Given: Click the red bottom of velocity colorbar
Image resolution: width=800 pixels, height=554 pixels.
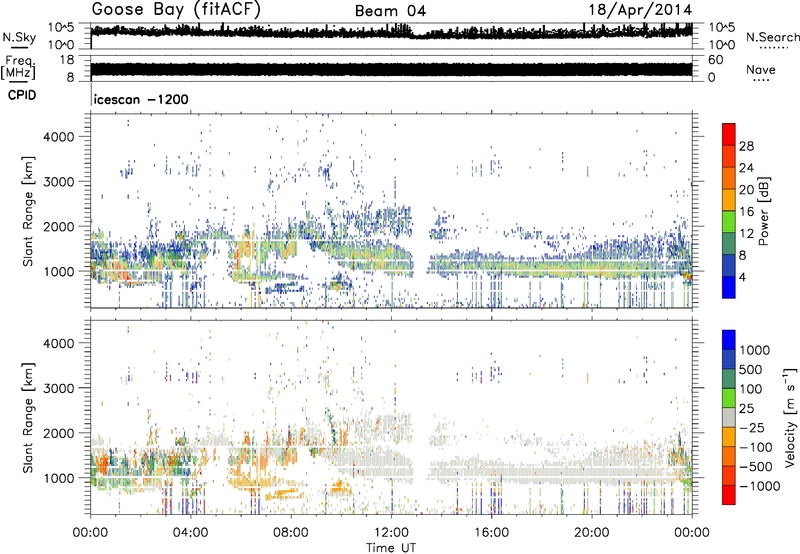Looking at the screenshot, I should (x=729, y=495).
